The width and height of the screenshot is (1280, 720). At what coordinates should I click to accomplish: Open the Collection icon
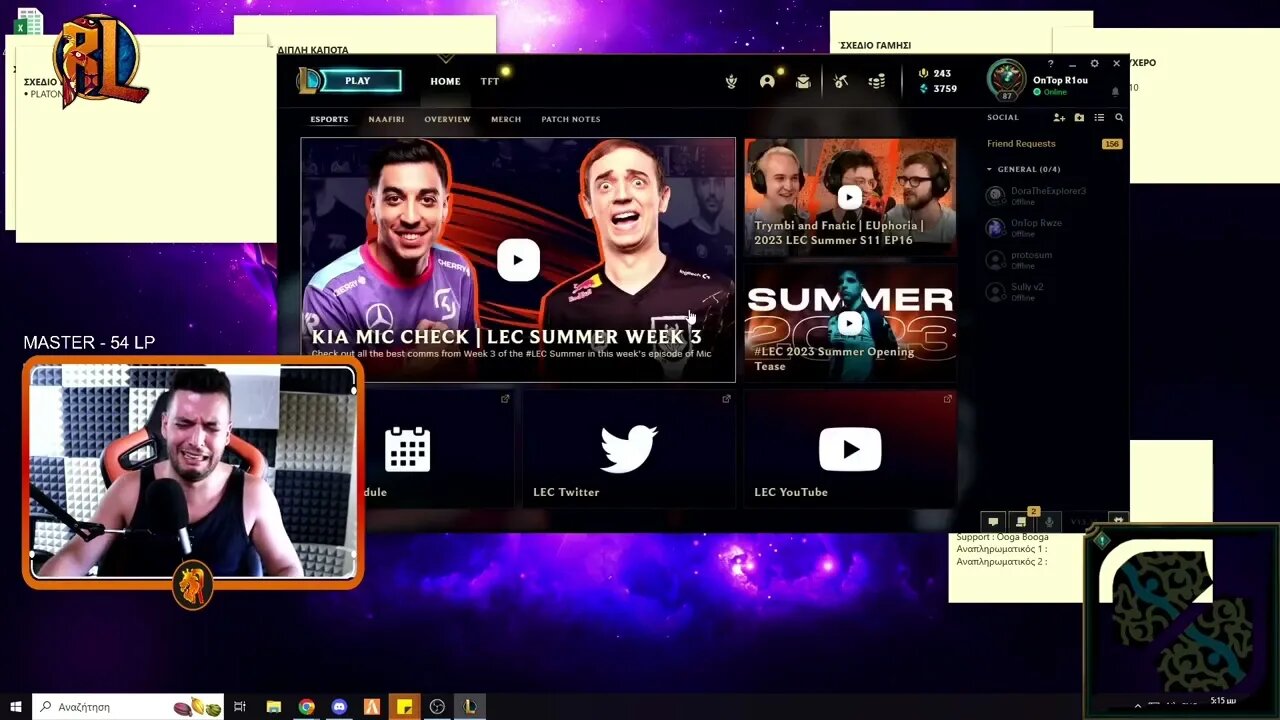803,81
